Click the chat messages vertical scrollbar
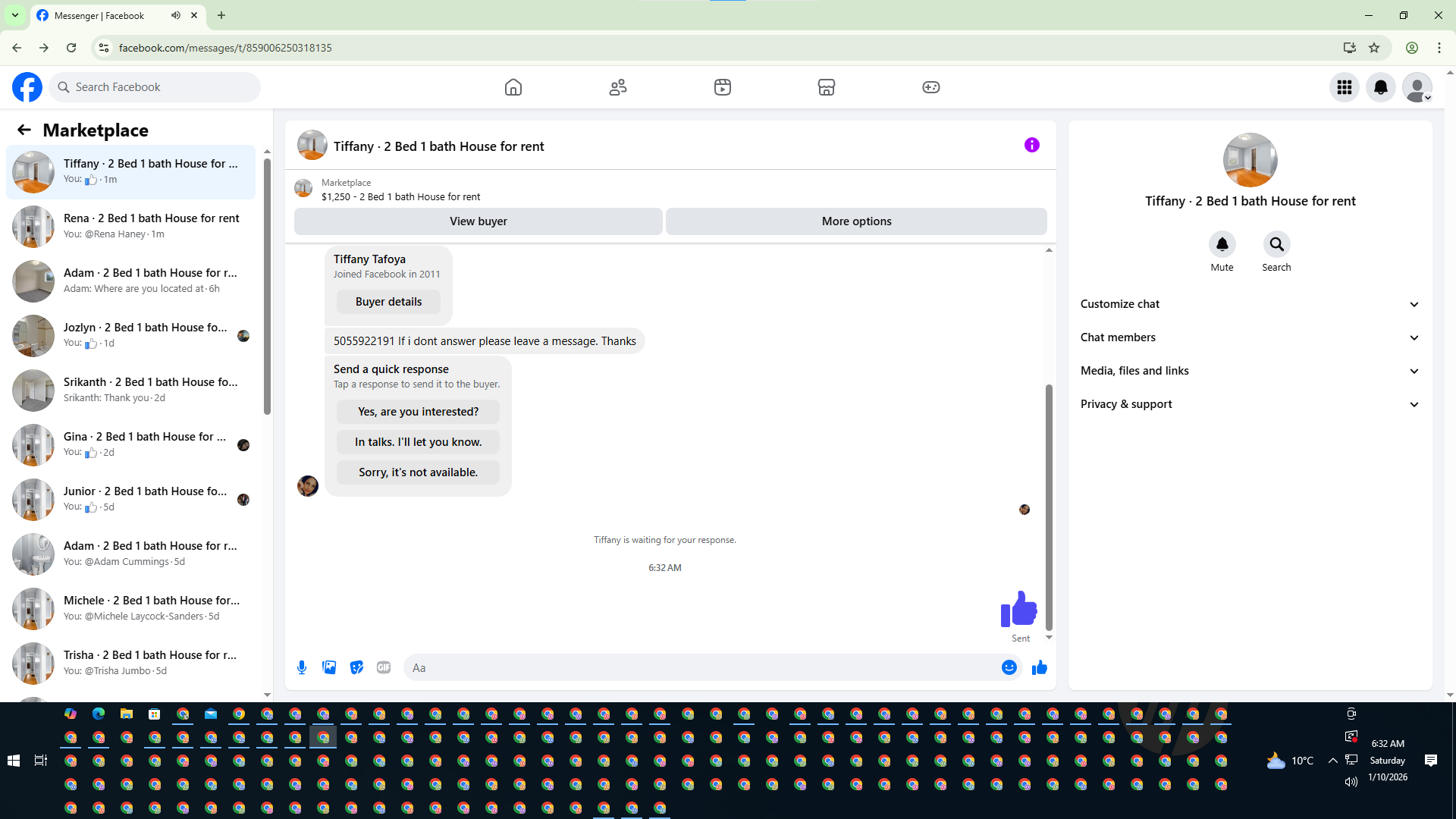 coord(1049,507)
